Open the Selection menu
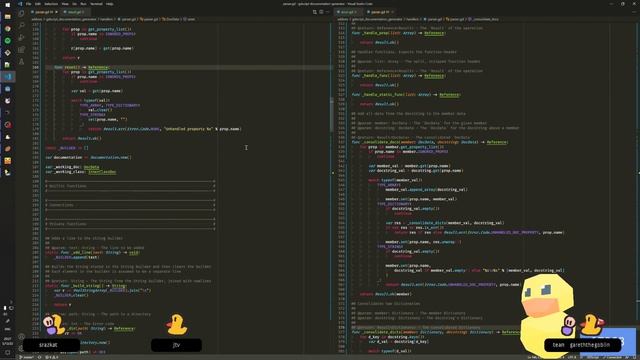This screenshot has width=640, height=360. pyautogui.click(x=51, y=4)
